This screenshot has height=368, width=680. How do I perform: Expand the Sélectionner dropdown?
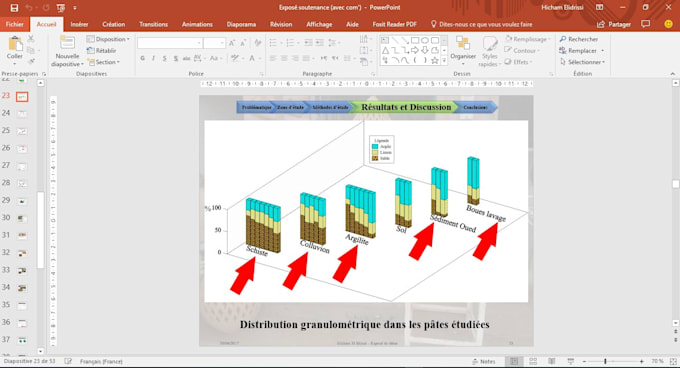tap(582, 62)
